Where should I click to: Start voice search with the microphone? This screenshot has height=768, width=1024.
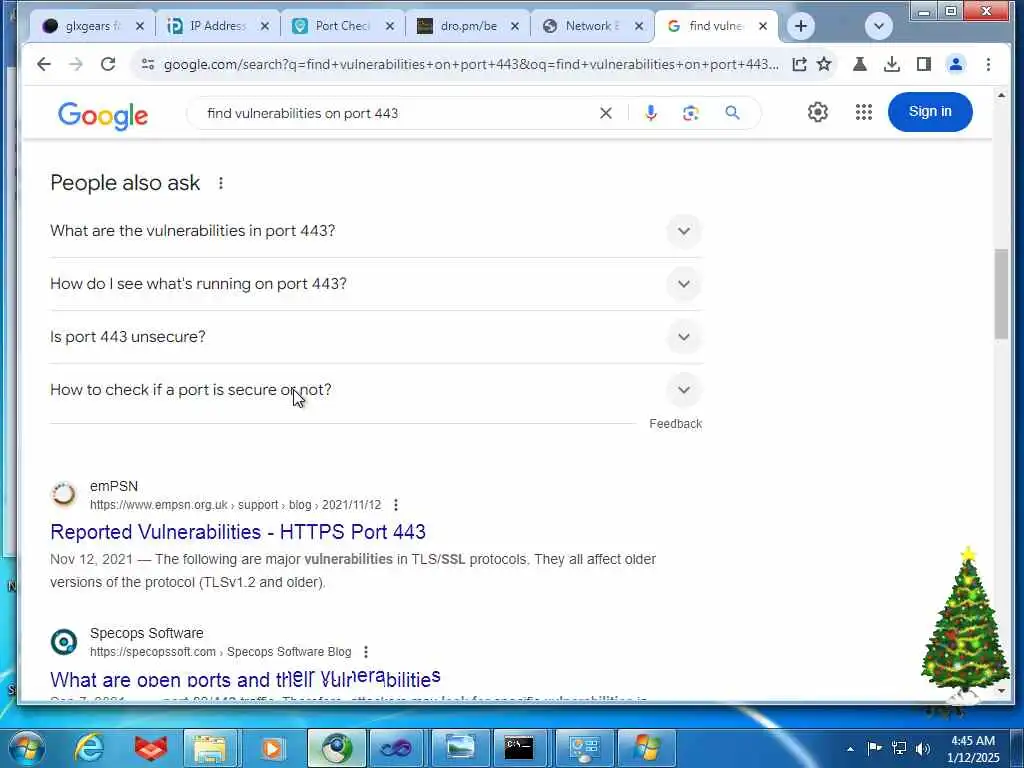click(650, 113)
